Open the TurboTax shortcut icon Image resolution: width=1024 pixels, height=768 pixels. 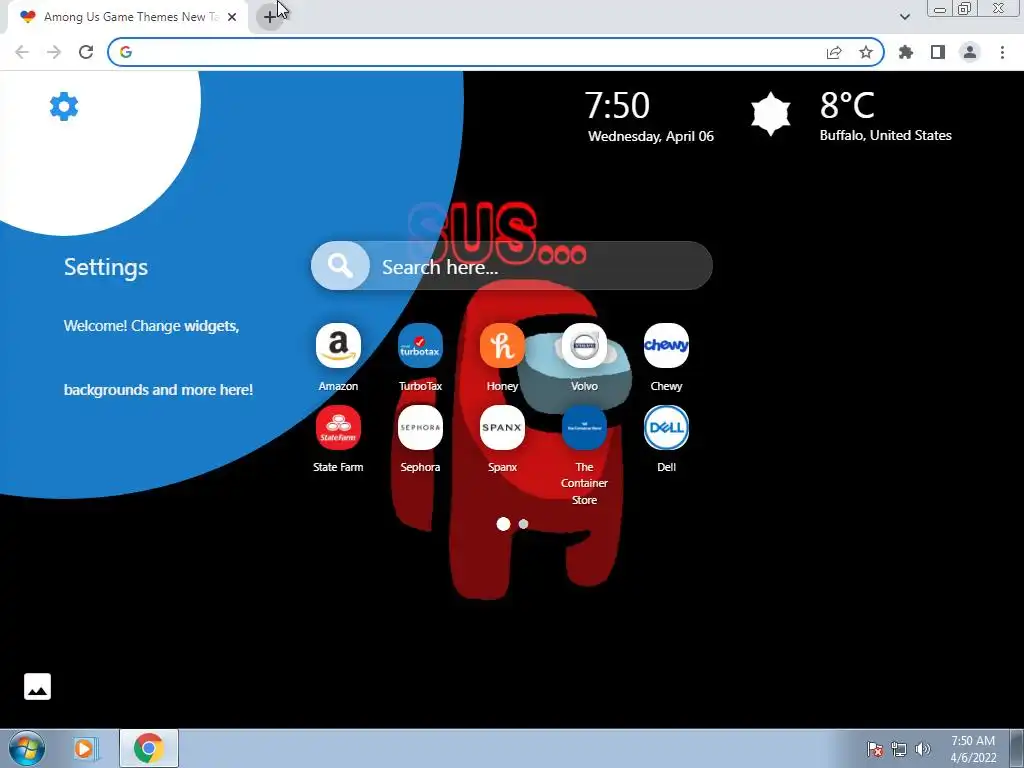tap(420, 345)
